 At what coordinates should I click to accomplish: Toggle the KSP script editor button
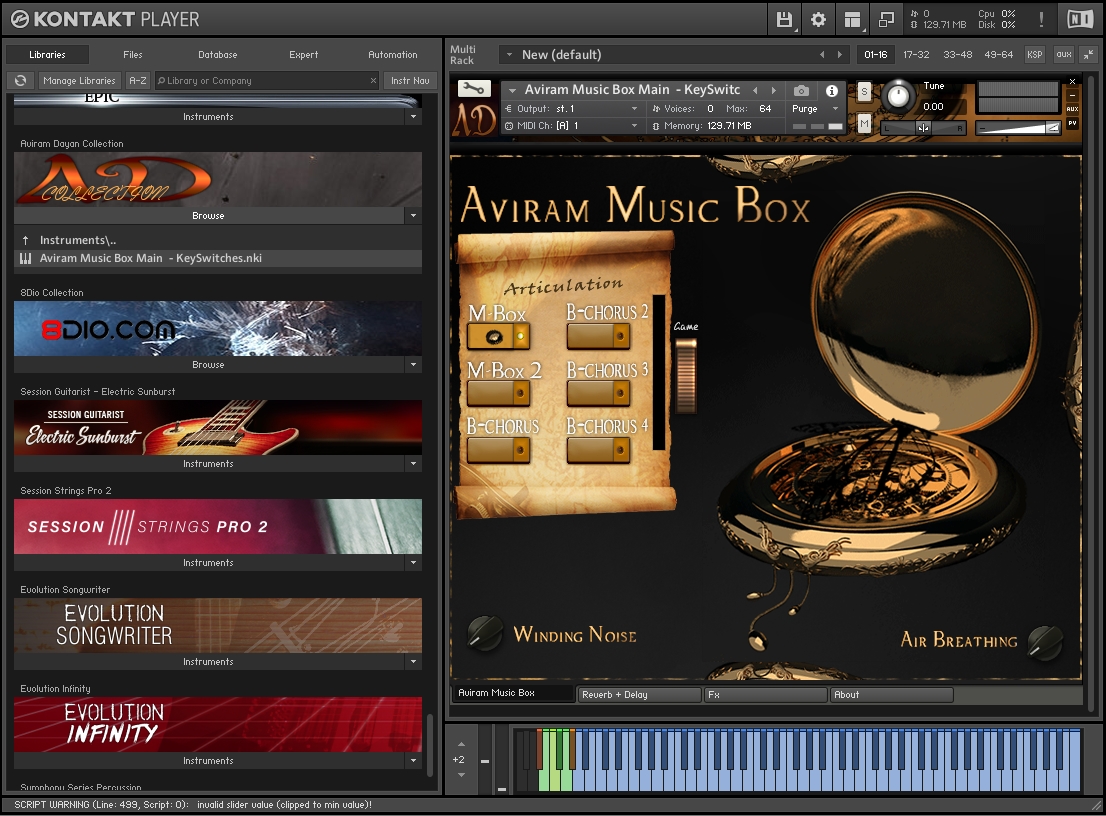(x=1034, y=54)
